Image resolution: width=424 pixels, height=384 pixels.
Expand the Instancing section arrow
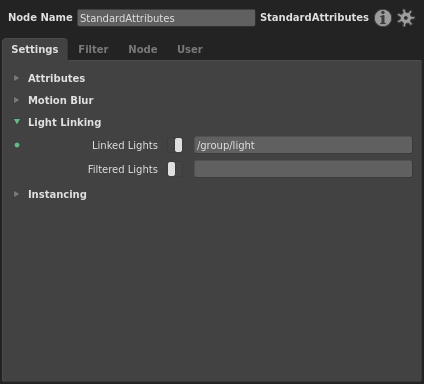(x=16, y=194)
